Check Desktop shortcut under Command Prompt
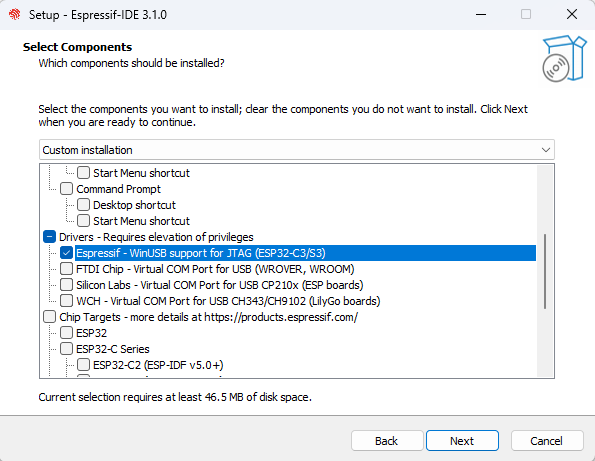Screen dimensions: 595x461 [83, 205]
